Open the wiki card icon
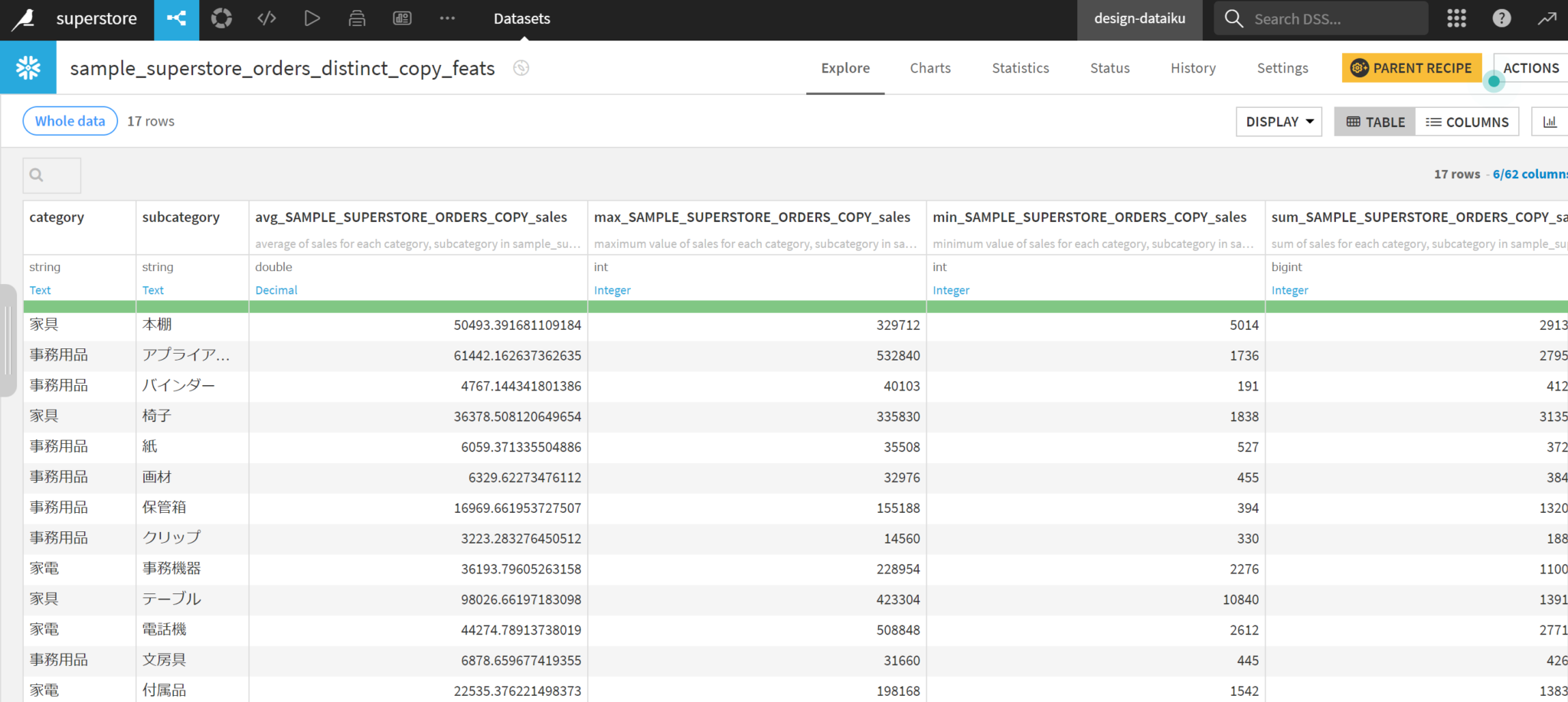Image resolution: width=1568 pixels, height=702 pixels. [402, 18]
